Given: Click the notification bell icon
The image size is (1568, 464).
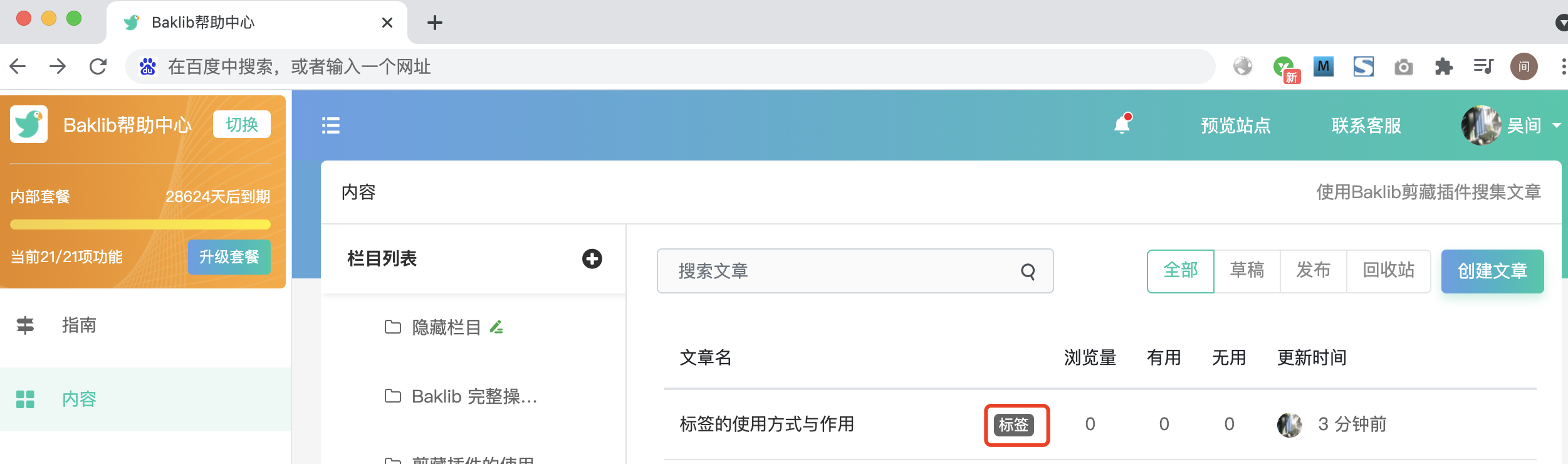Looking at the screenshot, I should pyautogui.click(x=1122, y=124).
